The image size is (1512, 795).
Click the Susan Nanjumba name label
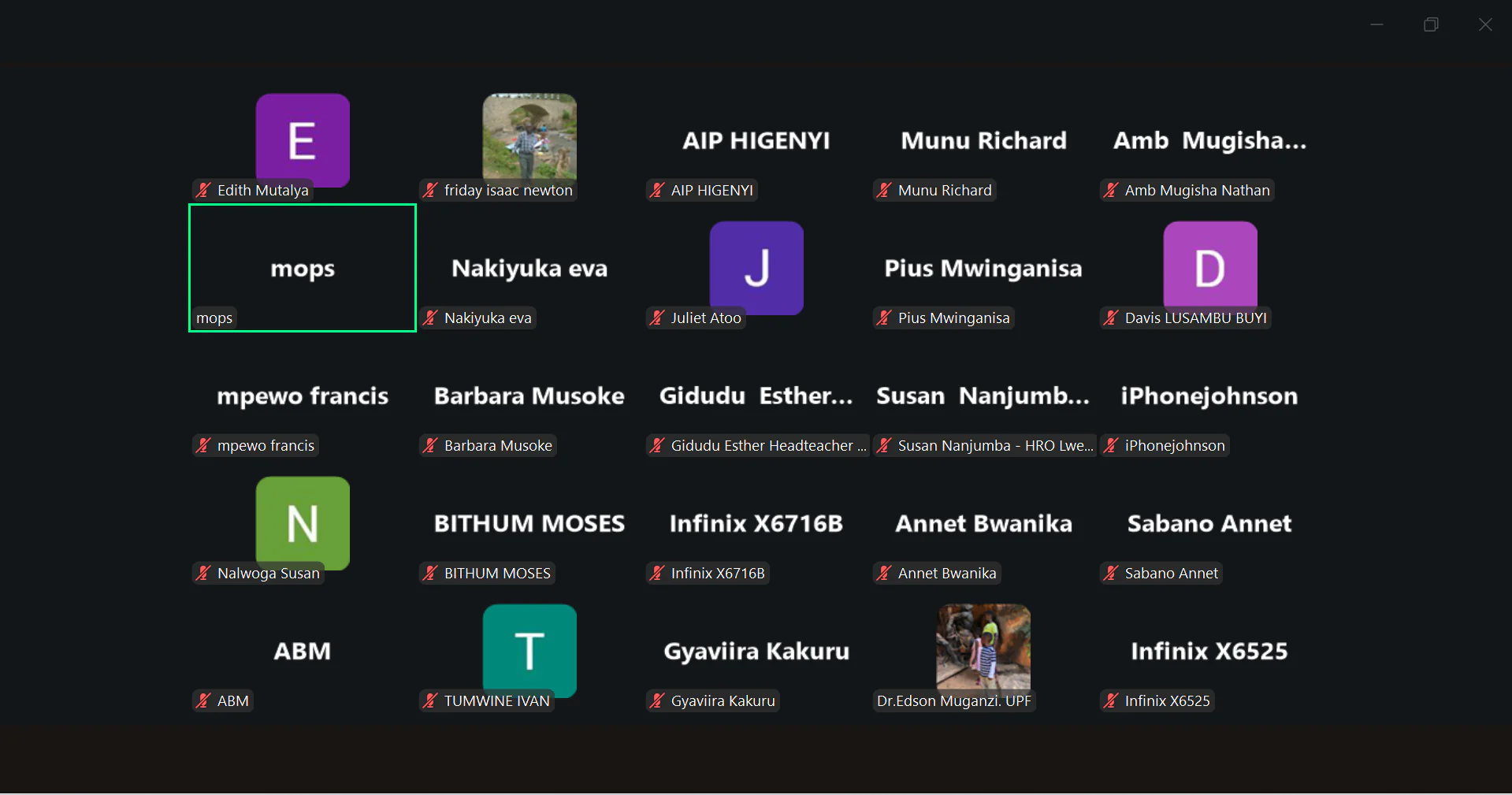click(995, 446)
